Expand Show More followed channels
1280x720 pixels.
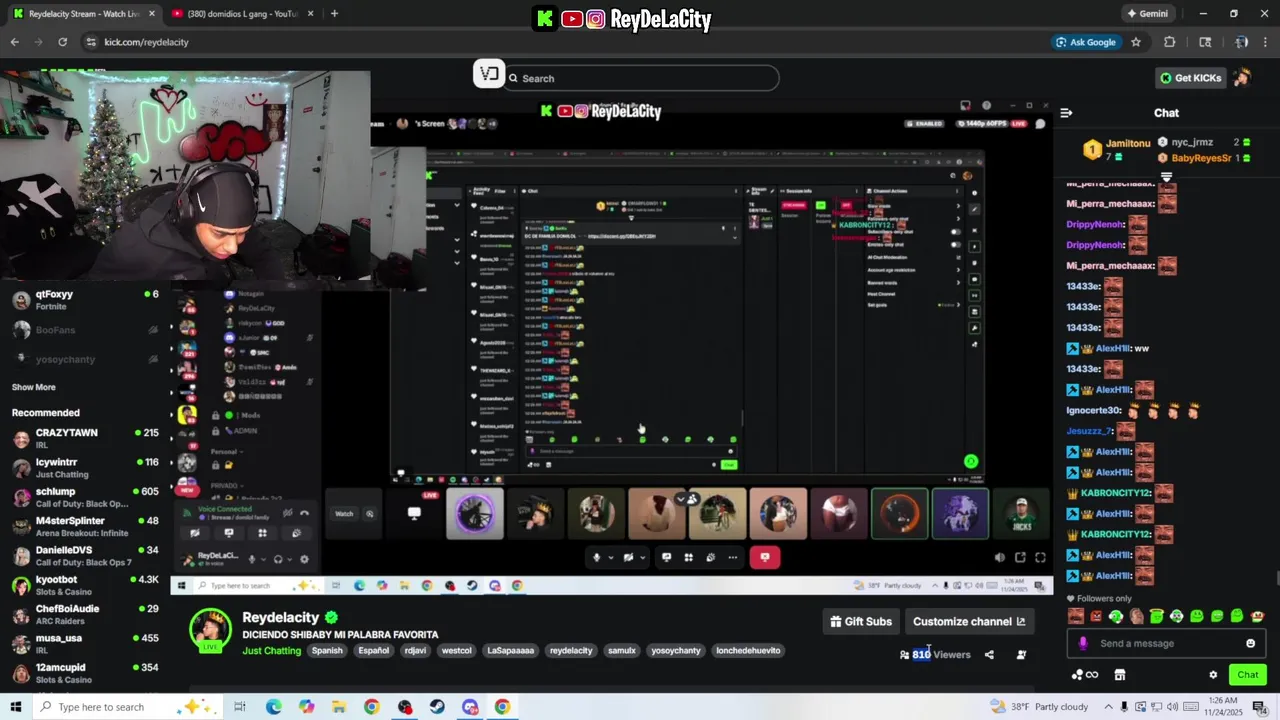(34, 387)
